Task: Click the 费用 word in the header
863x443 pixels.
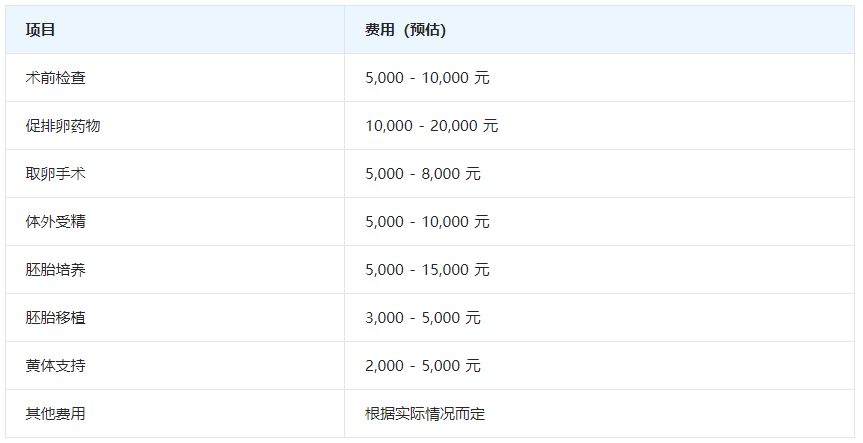Action: coord(380,30)
